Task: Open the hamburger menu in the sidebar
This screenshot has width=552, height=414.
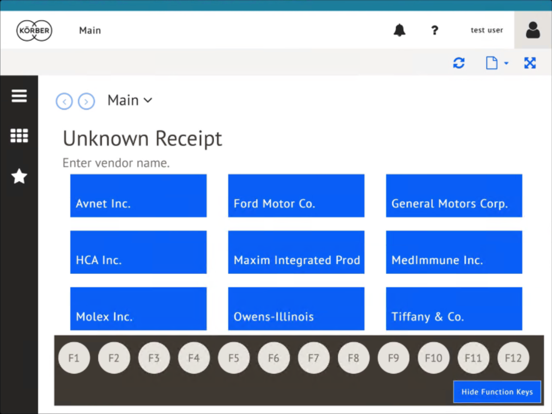Action: [x=19, y=96]
